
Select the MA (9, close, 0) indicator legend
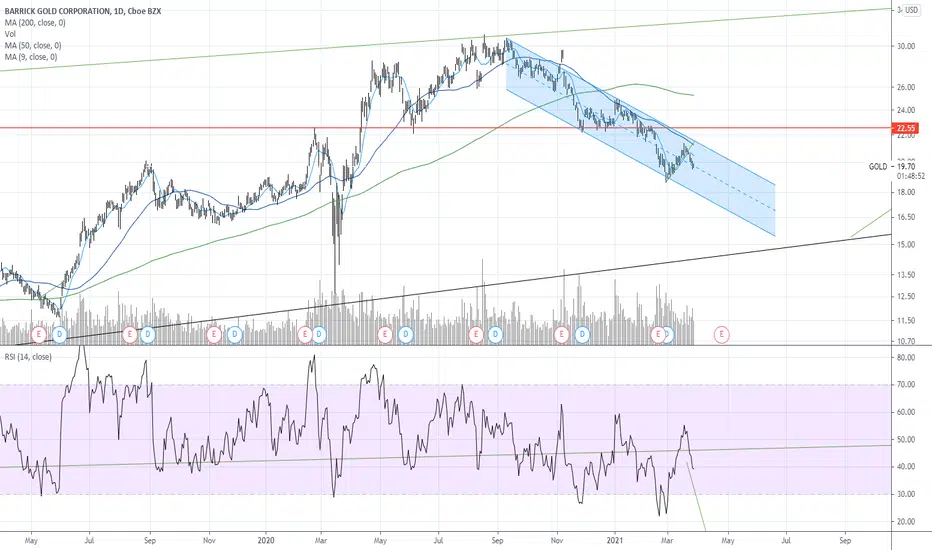pyautogui.click(x=31, y=56)
